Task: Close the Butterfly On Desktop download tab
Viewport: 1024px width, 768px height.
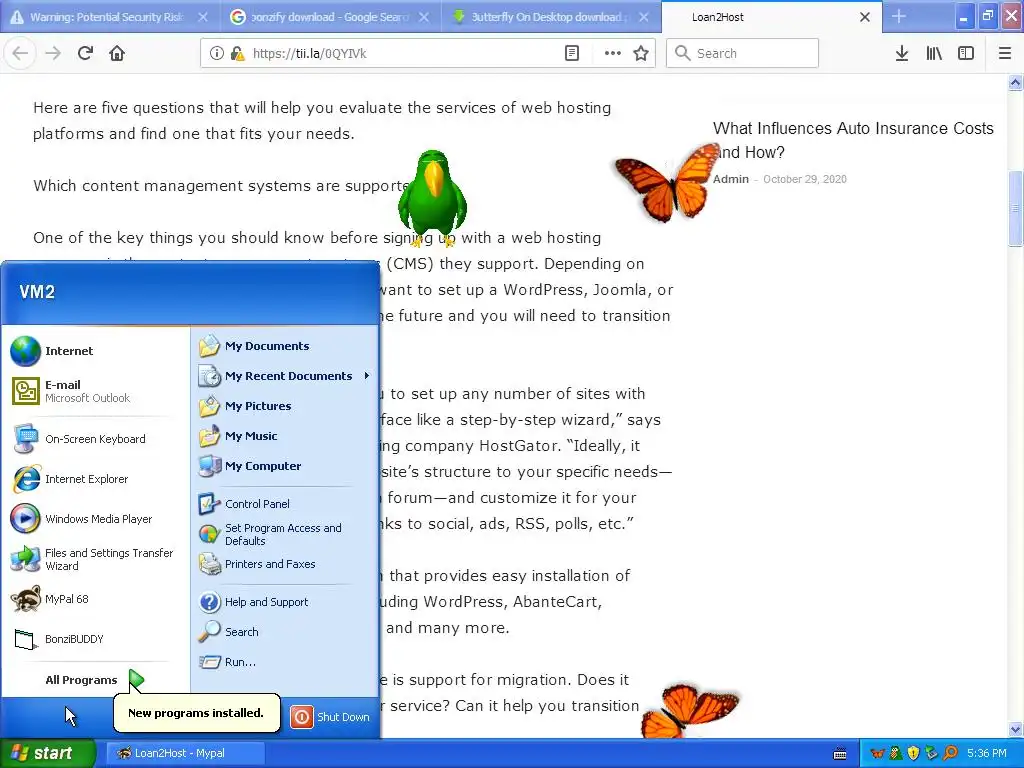Action: pos(644,17)
